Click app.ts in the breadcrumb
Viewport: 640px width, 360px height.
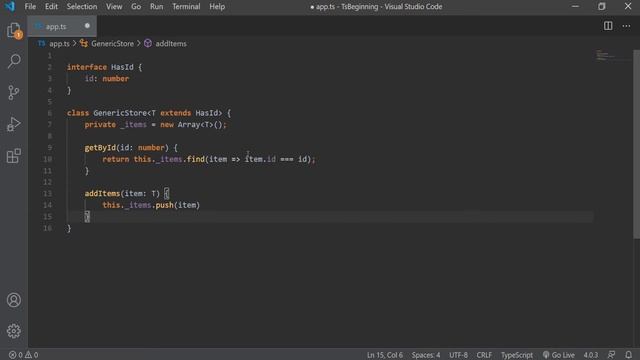[x=59, y=44]
